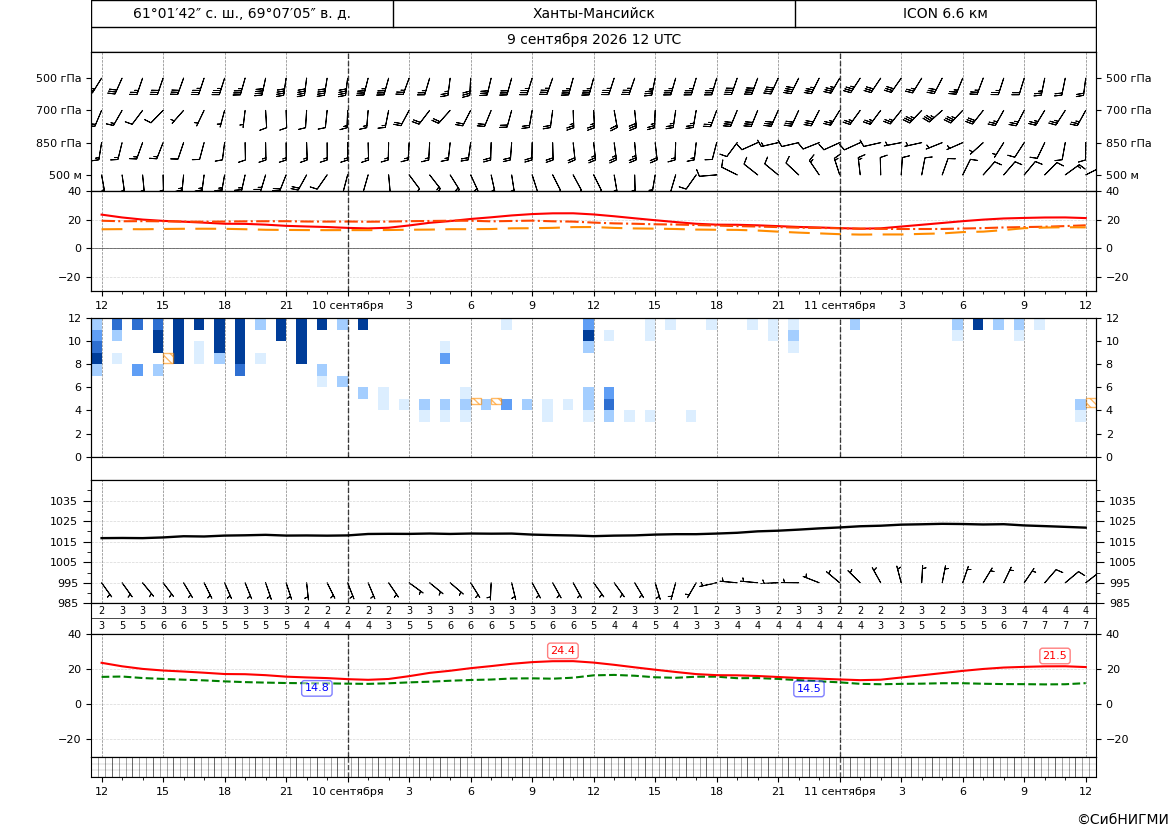Image resolution: width=1169 pixels, height=827 pixels.
Task: Click the left 500 гПа level label
Action: tap(59, 78)
